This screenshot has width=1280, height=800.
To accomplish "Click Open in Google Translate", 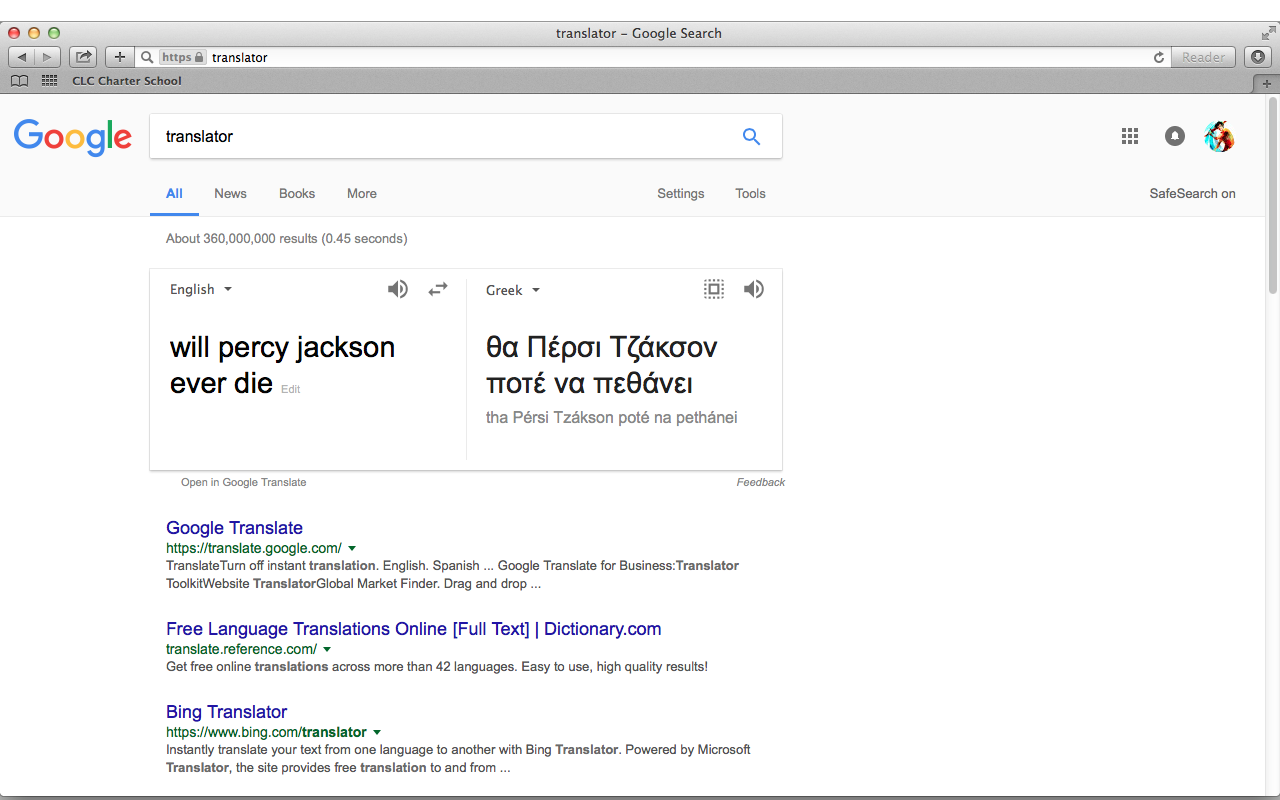I will tap(243, 482).
